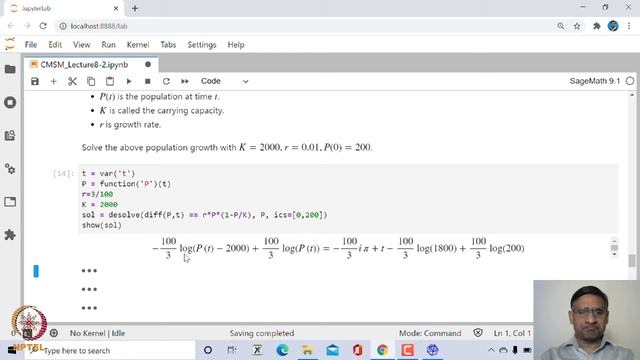Screen dimensions: 640x360
Task: Open the Chrome three-dot menu
Action: pyautogui.click(x=629, y=26)
